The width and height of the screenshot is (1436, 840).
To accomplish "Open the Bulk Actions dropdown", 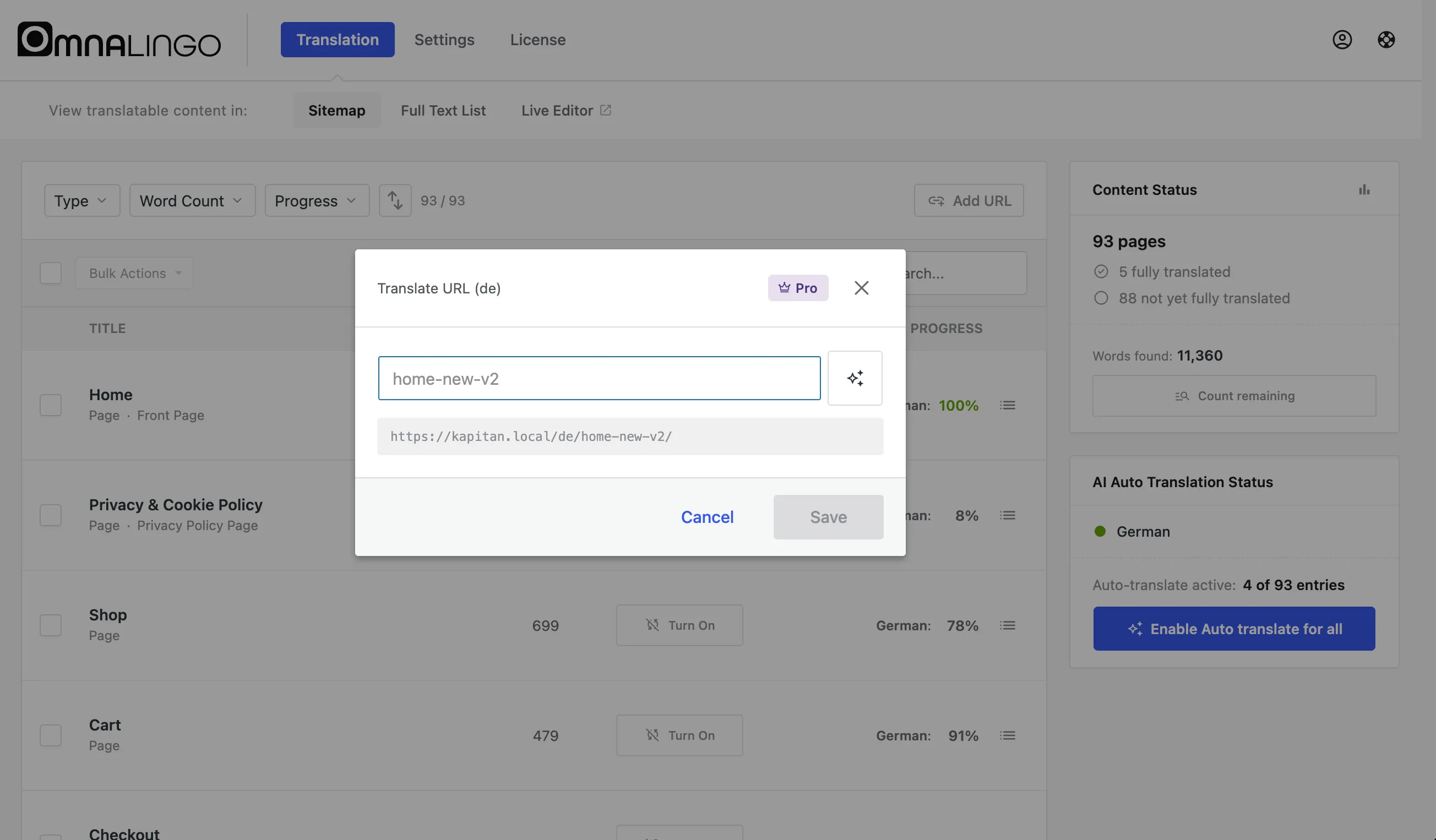I will click(134, 273).
